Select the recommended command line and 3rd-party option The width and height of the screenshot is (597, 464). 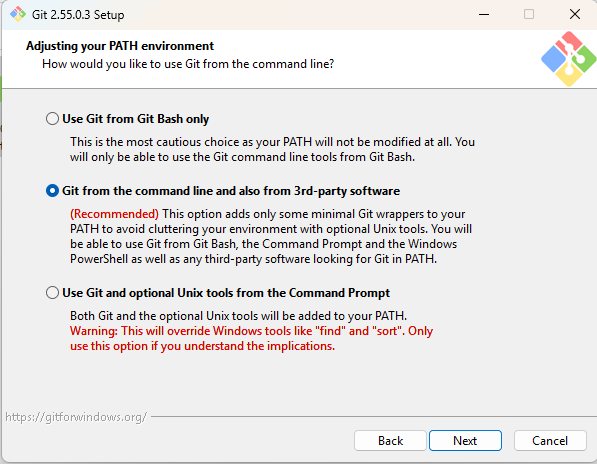52,191
